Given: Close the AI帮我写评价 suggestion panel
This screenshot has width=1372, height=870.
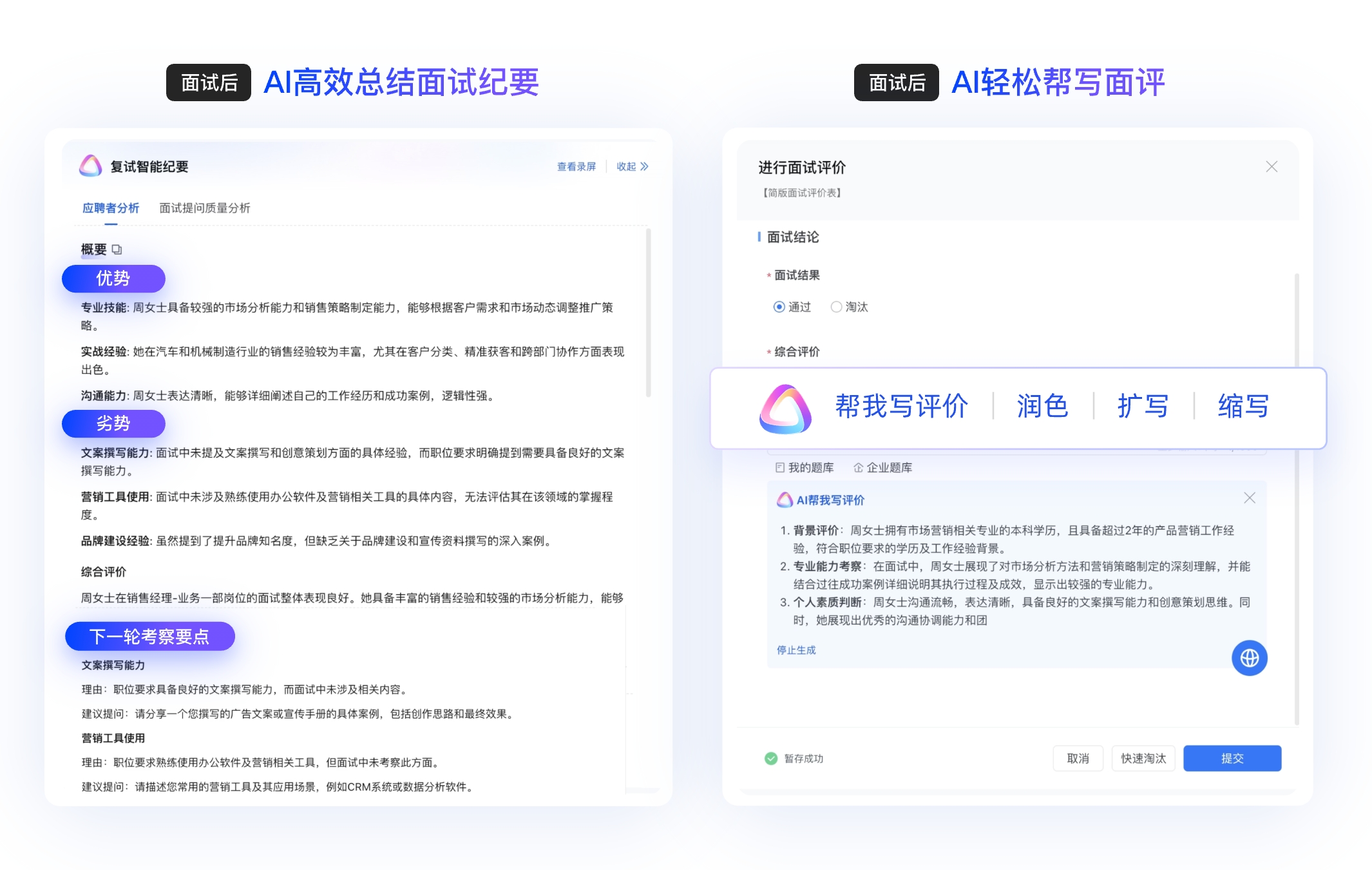Looking at the screenshot, I should point(1249,498).
